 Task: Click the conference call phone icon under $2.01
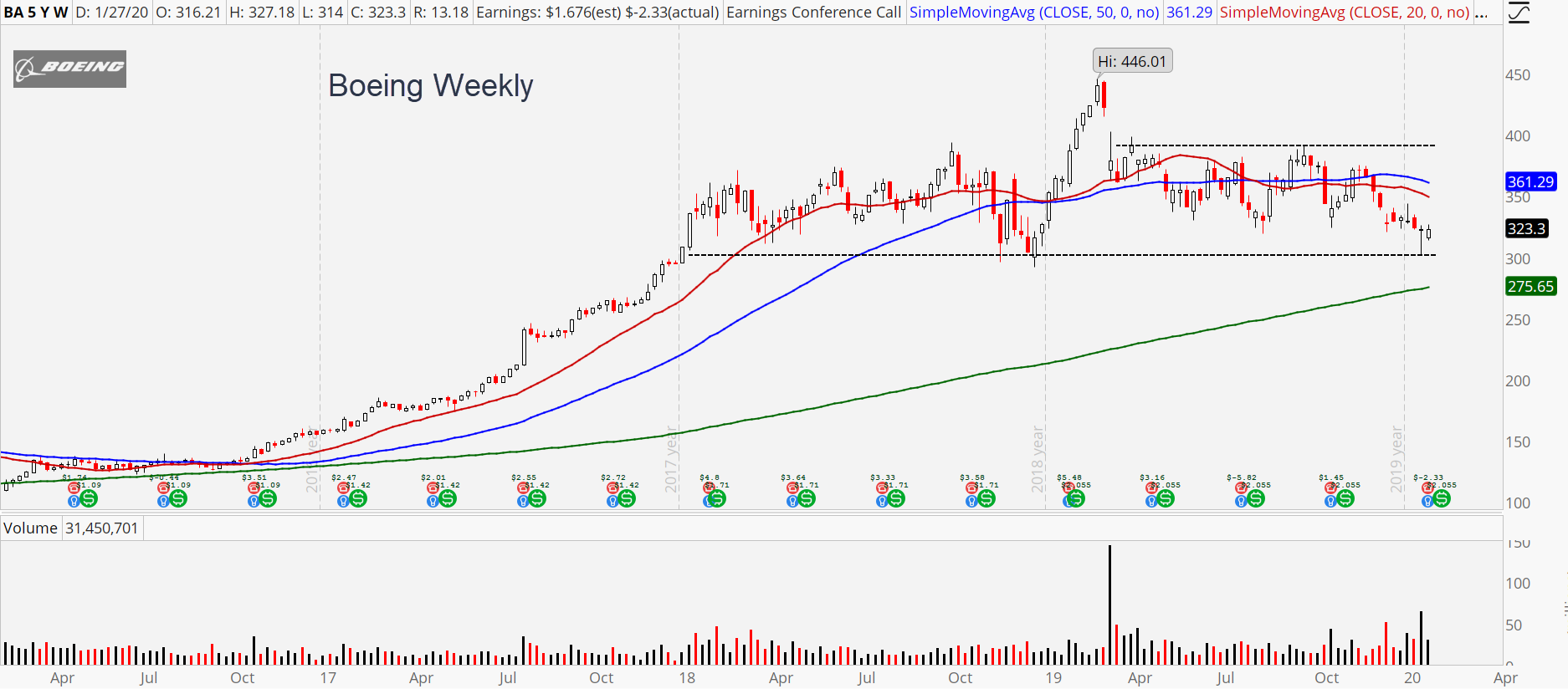(433, 488)
